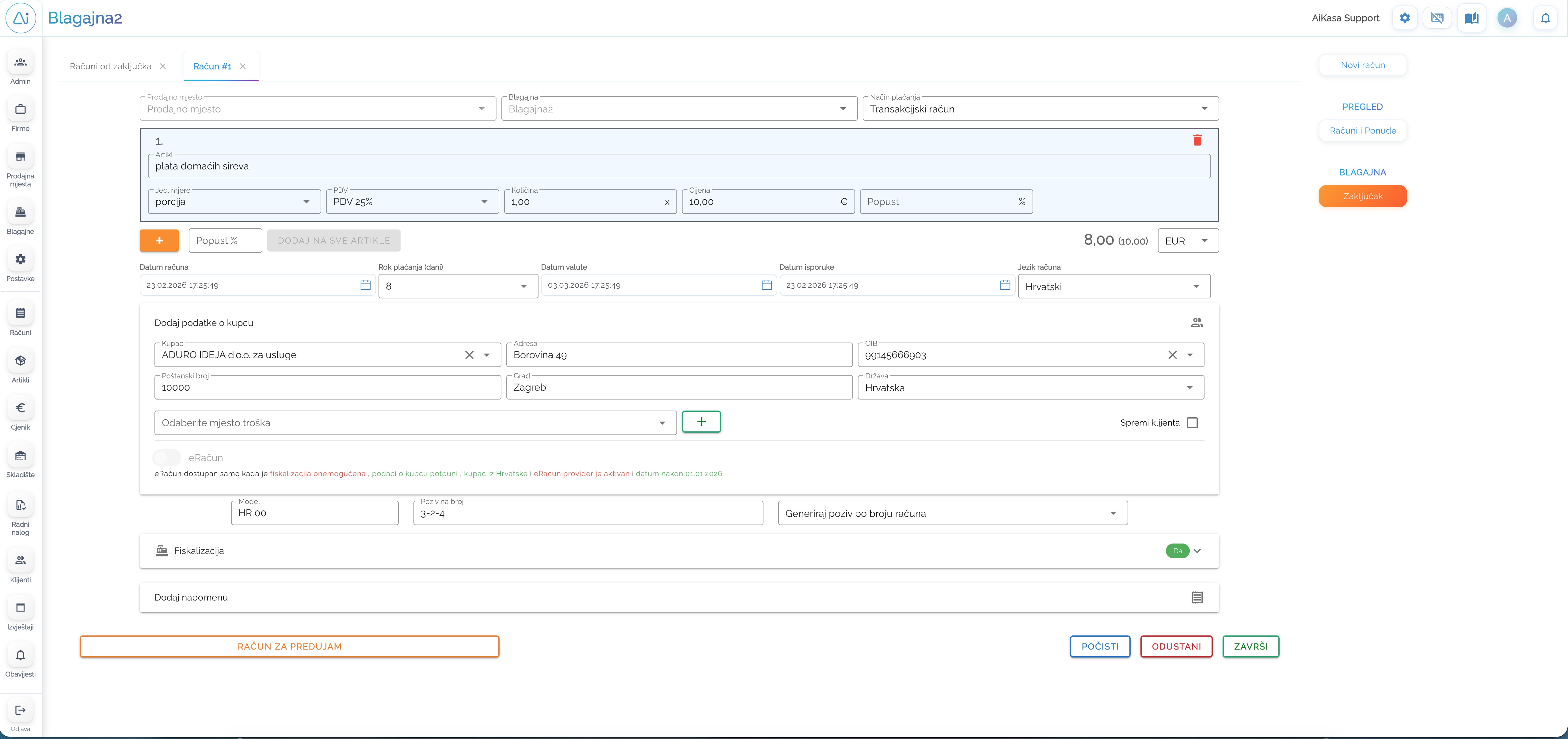1568x739 pixels.
Task: Expand the PDV 25% dropdown
Action: (x=412, y=202)
